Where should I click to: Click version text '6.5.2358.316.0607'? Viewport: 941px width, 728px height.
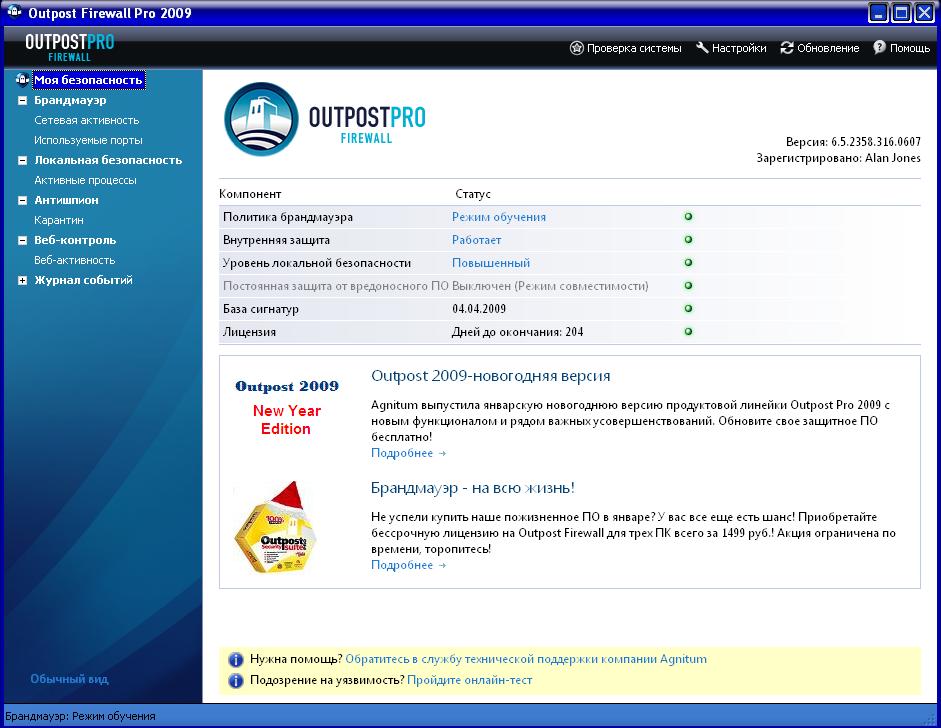pos(876,142)
